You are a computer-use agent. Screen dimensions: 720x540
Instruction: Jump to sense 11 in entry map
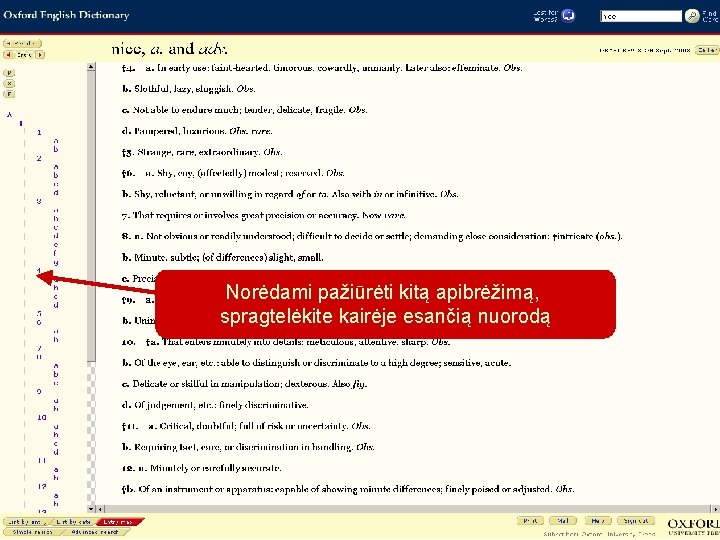pyautogui.click(x=42, y=460)
